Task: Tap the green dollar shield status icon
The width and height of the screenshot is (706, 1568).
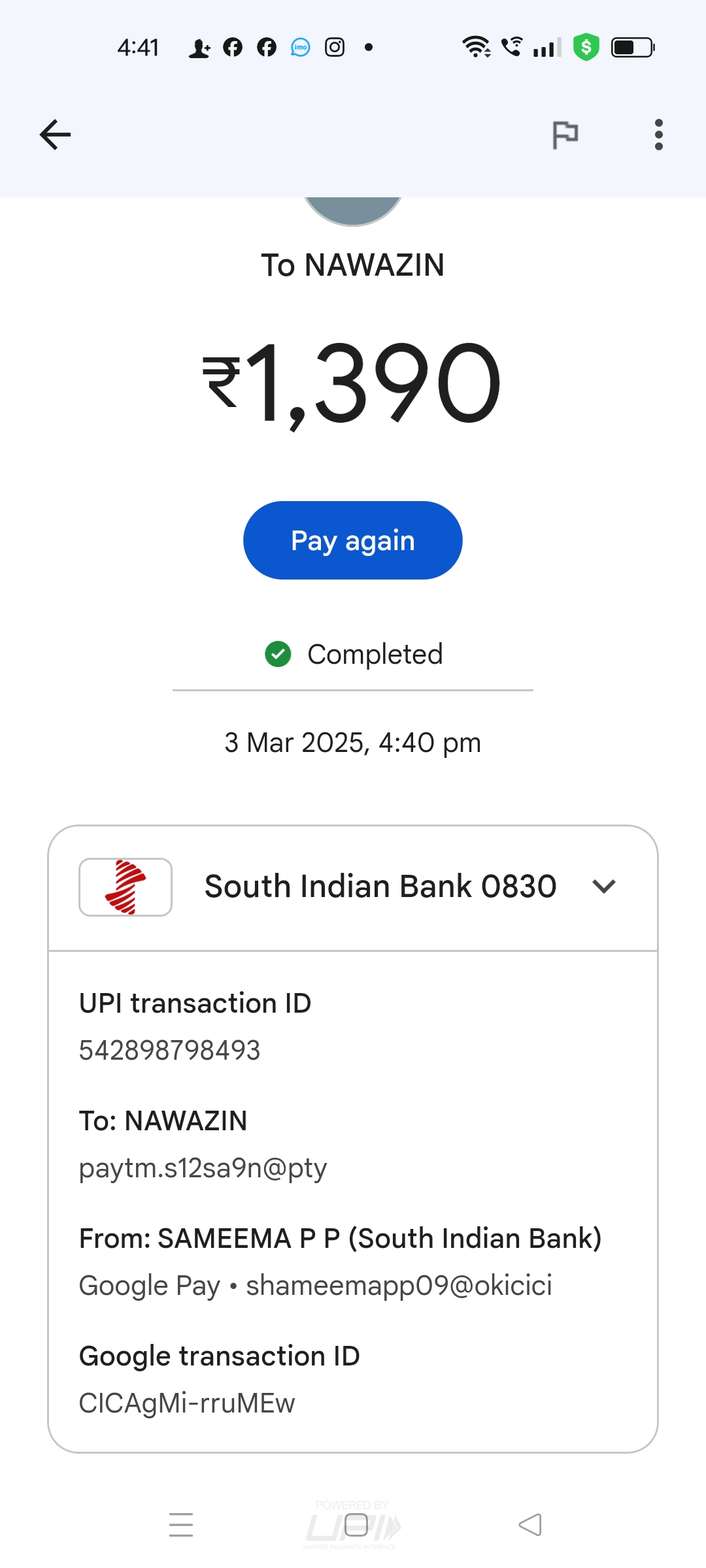Action: click(586, 47)
